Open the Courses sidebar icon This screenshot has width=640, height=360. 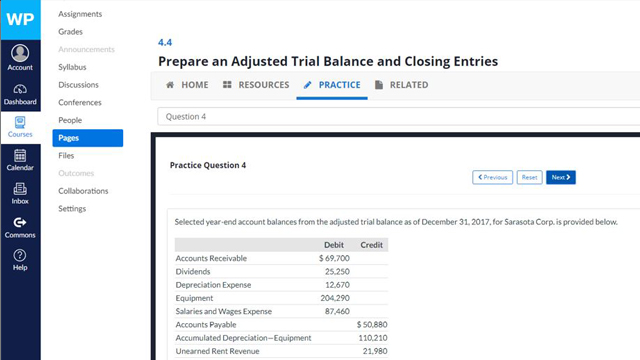click(x=20, y=122)
